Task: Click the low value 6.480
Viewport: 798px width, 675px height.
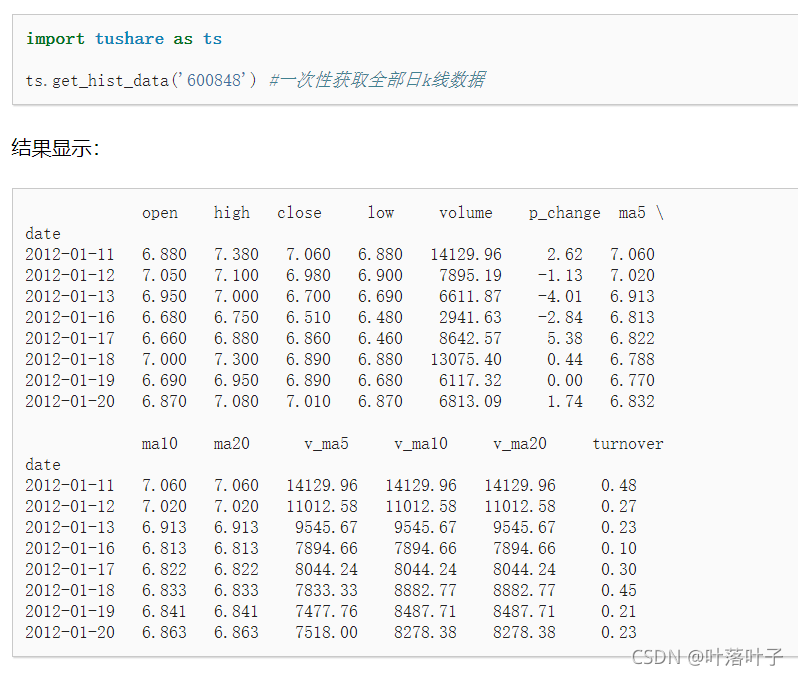Action: click(x=380, y=317)
